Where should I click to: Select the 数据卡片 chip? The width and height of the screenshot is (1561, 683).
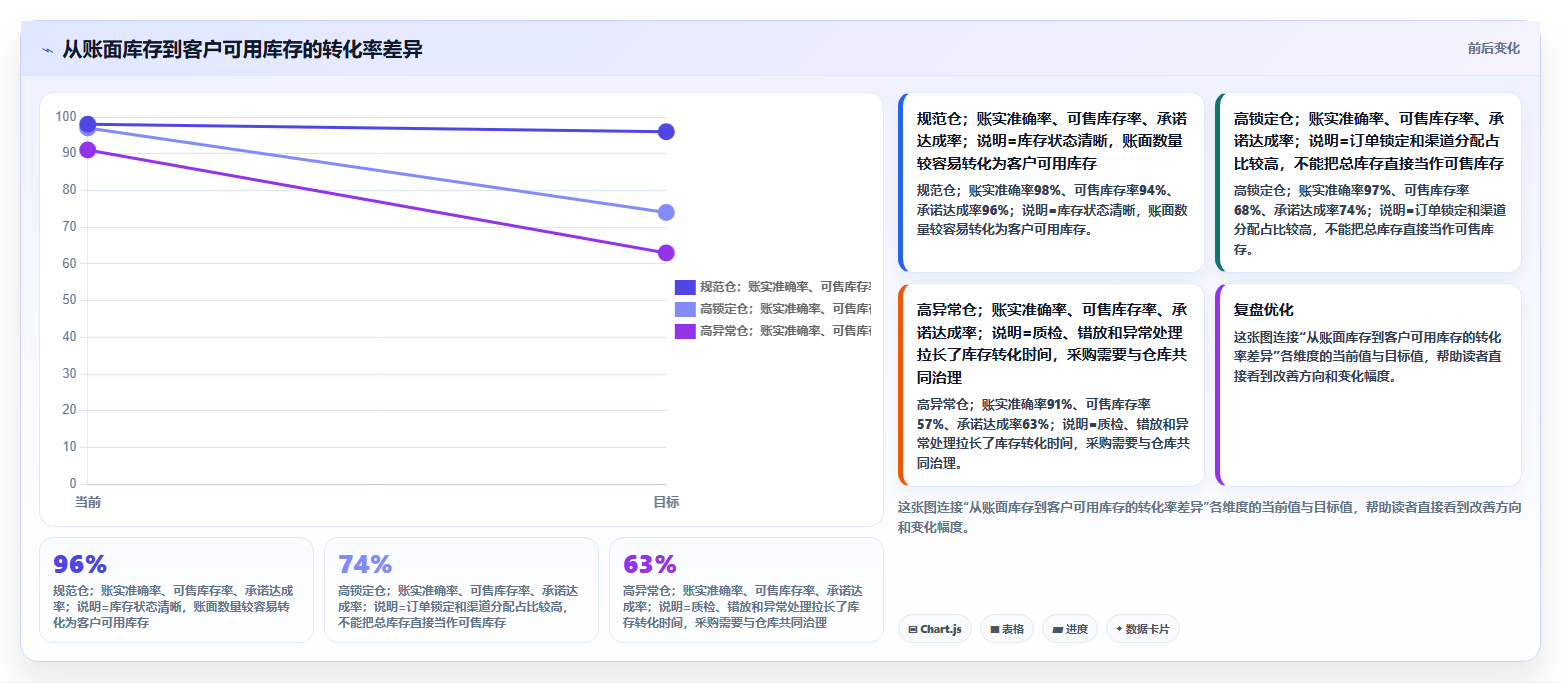pyautogui.click(x=1142, y=629)
